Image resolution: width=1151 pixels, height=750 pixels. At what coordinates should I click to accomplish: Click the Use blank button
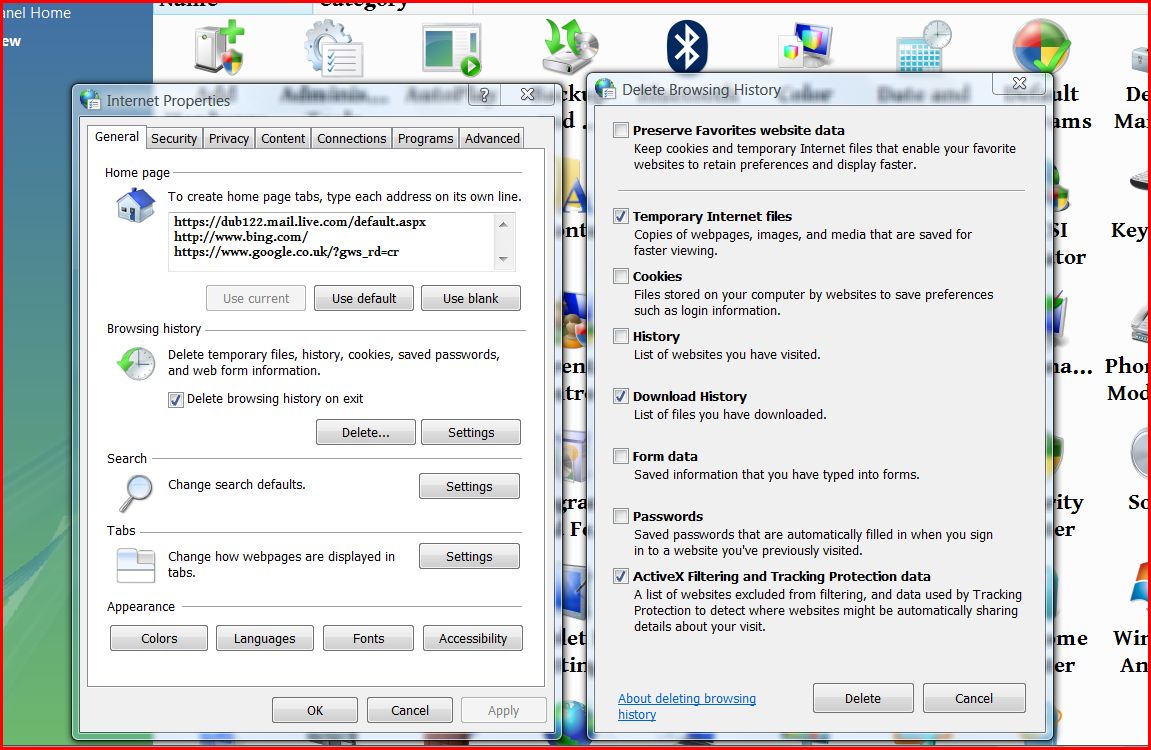click(x=471, y=298)
